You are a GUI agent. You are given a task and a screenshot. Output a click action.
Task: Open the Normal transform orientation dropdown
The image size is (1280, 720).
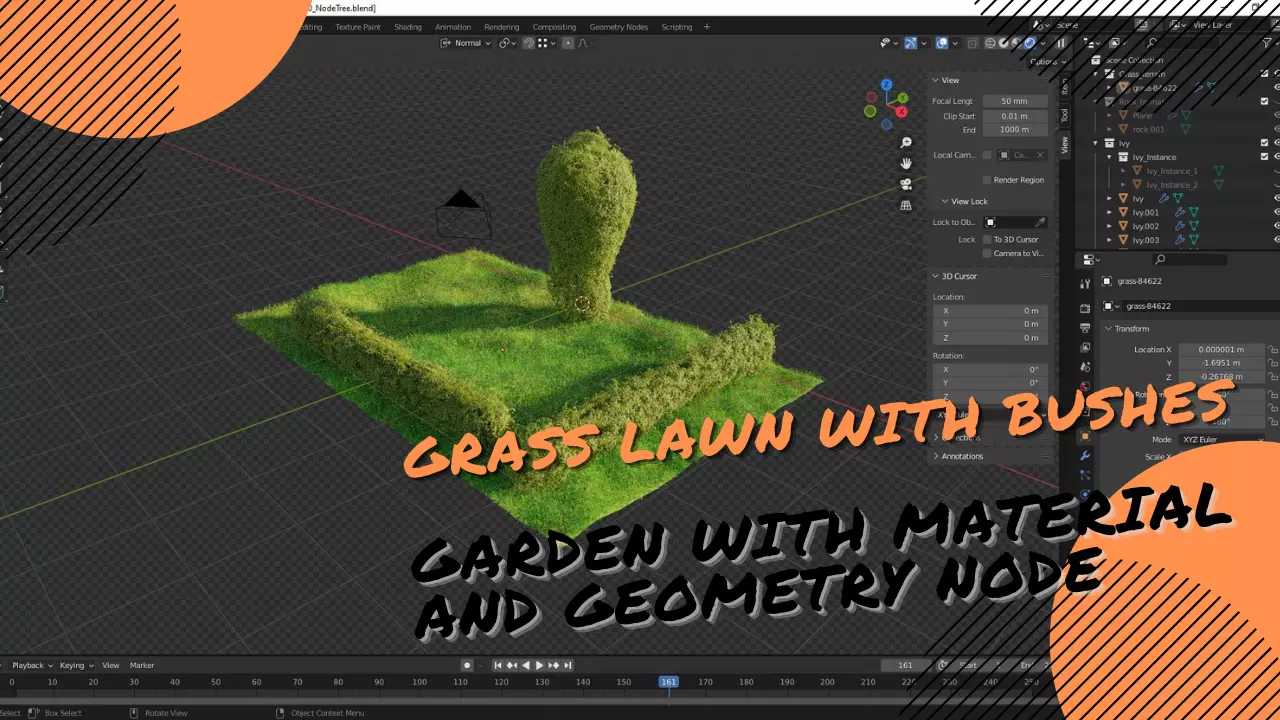click(467, 43)
